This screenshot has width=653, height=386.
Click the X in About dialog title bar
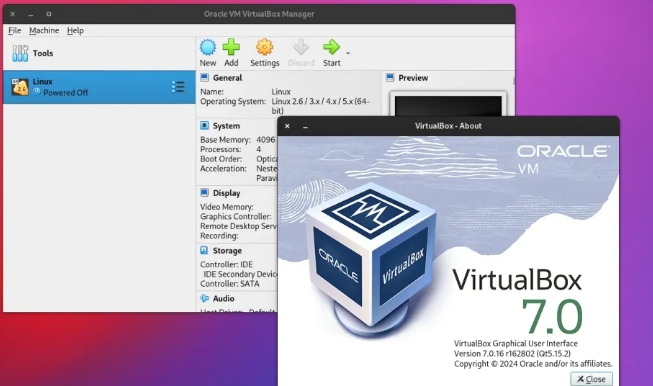[287, 126]
